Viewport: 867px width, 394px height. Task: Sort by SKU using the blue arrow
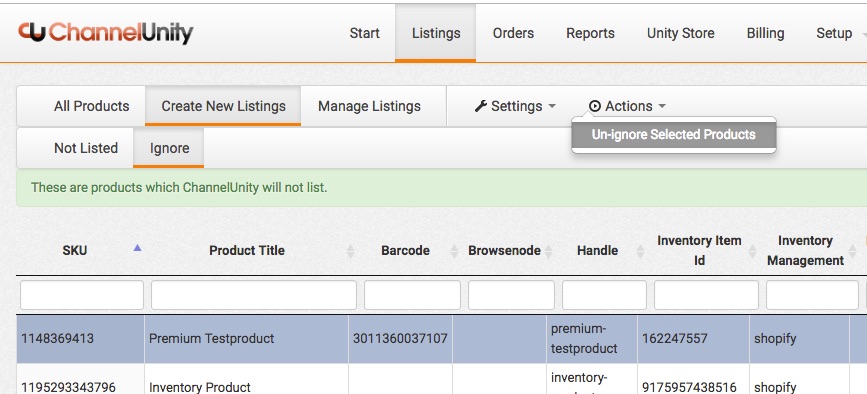tap(137, 248)
